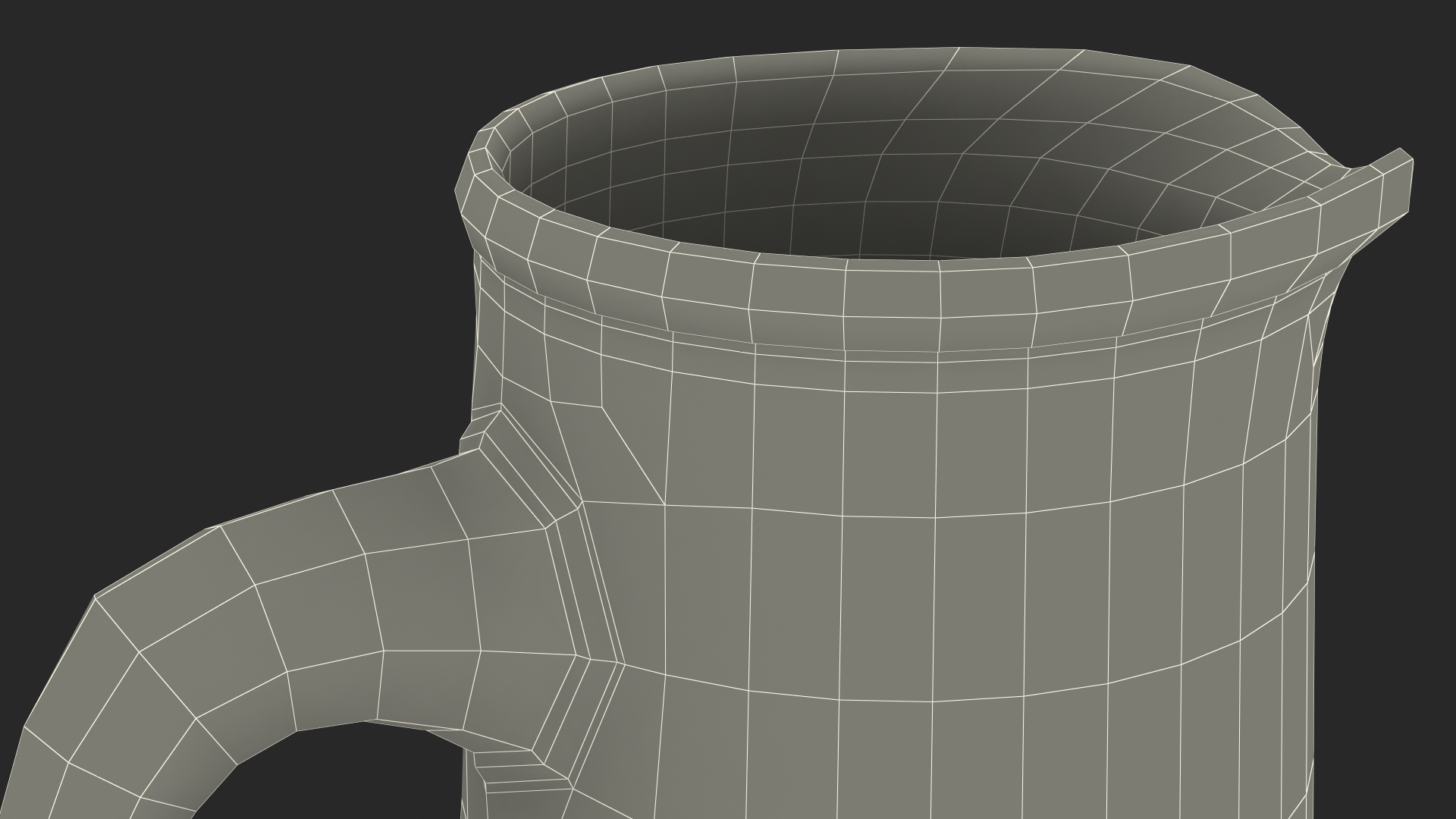
Task: Click the pitcher's pouring spout tip
Action: click(1398, 186)
